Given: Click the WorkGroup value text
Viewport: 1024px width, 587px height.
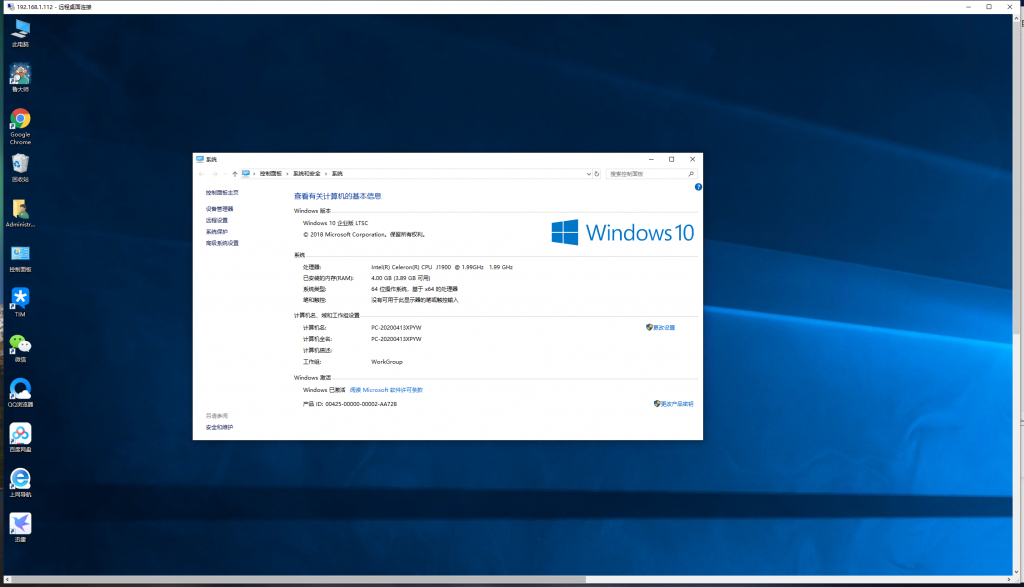Looking at the screenshot, I should 387,362.
